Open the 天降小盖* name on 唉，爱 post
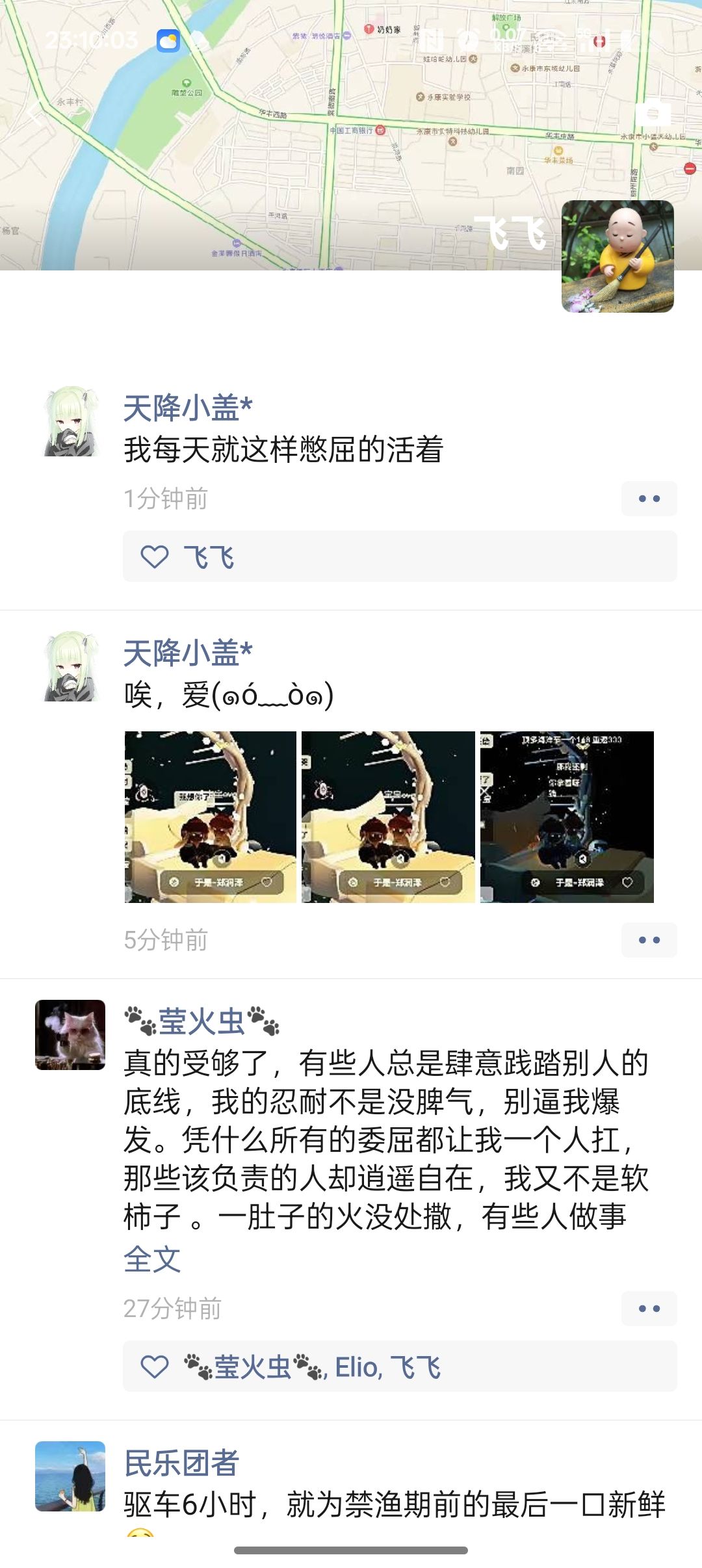 [188, 653]
